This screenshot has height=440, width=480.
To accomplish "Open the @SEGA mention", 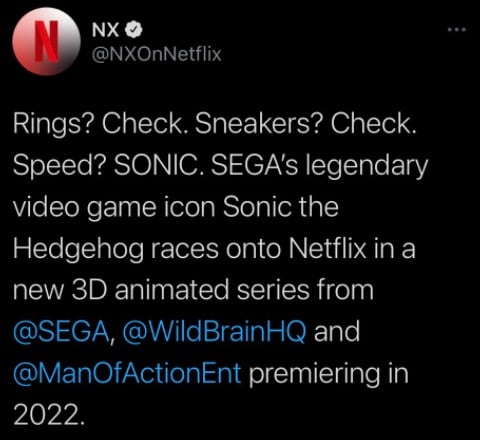I will point(62,332).
